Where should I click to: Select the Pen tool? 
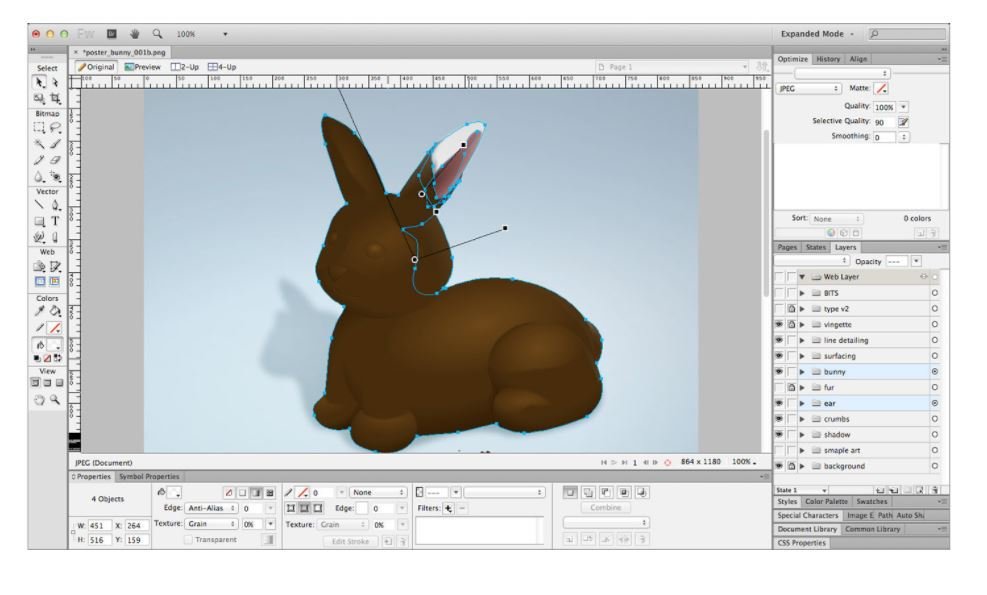[55, 205]
